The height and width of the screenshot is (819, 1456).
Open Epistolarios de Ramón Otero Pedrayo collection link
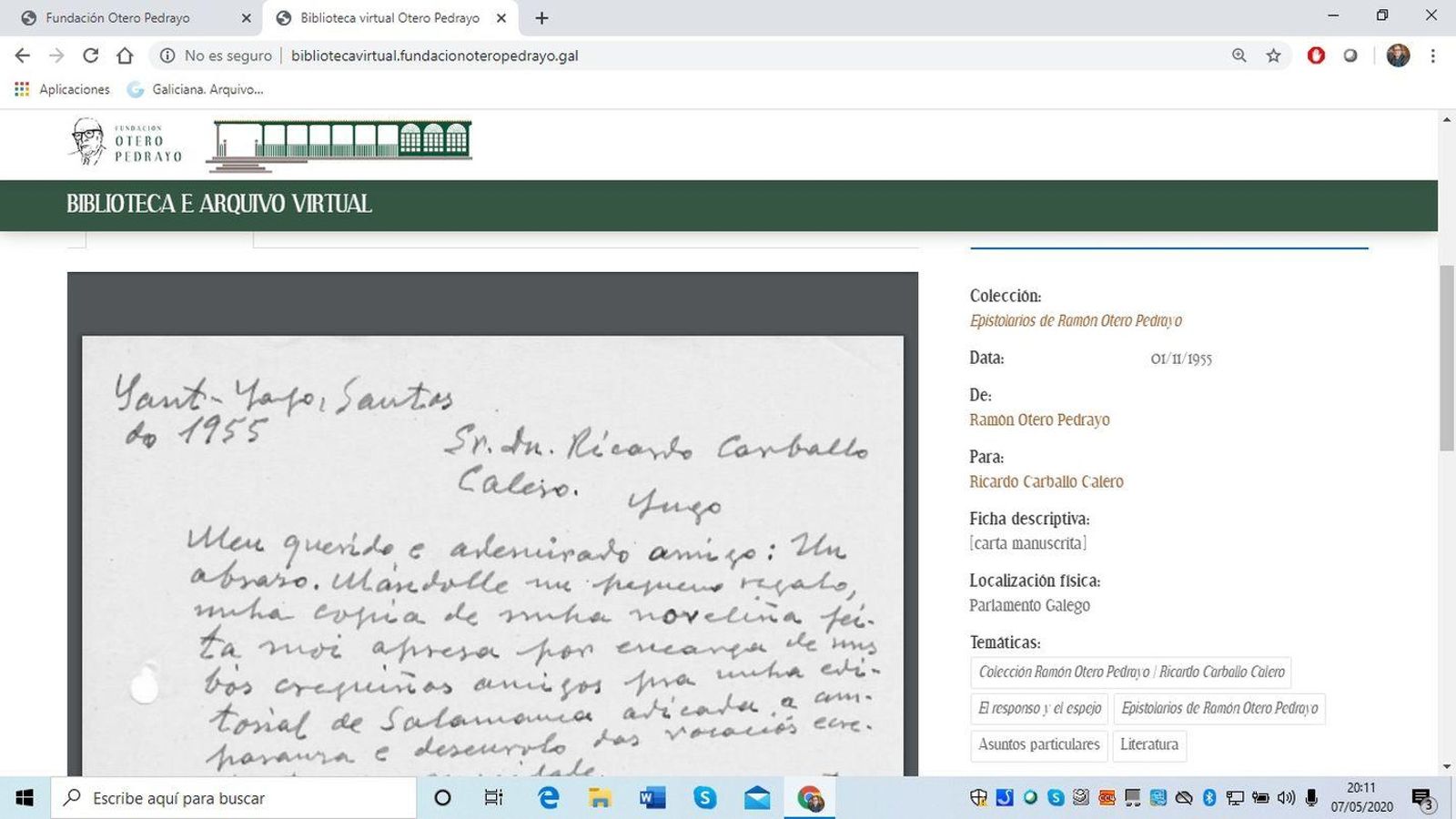coord(1075,320)
